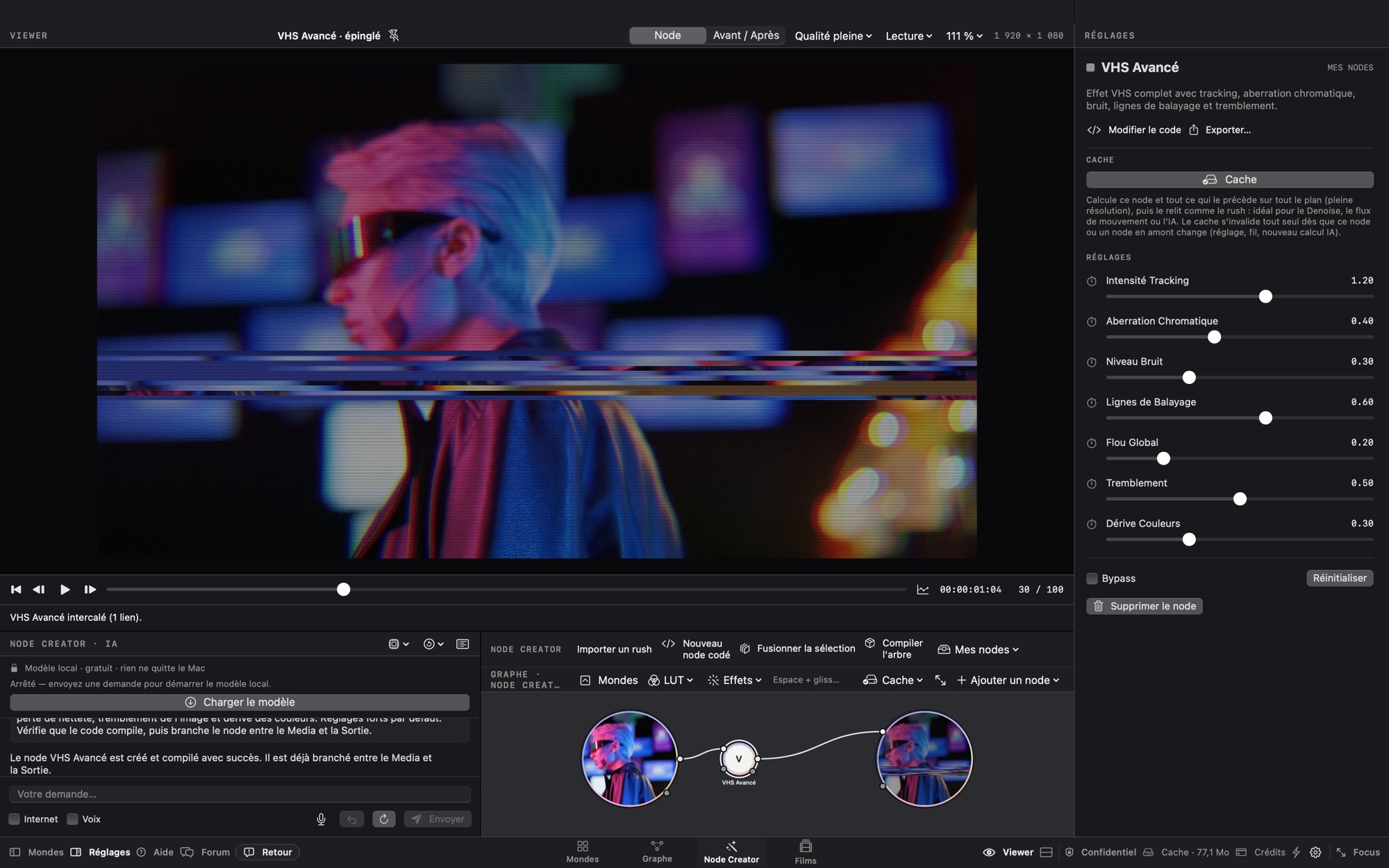The image size is (1389, 868).
Task: Jump to first frame of playback
Action: pyautogui.click(x=16, y=590)
